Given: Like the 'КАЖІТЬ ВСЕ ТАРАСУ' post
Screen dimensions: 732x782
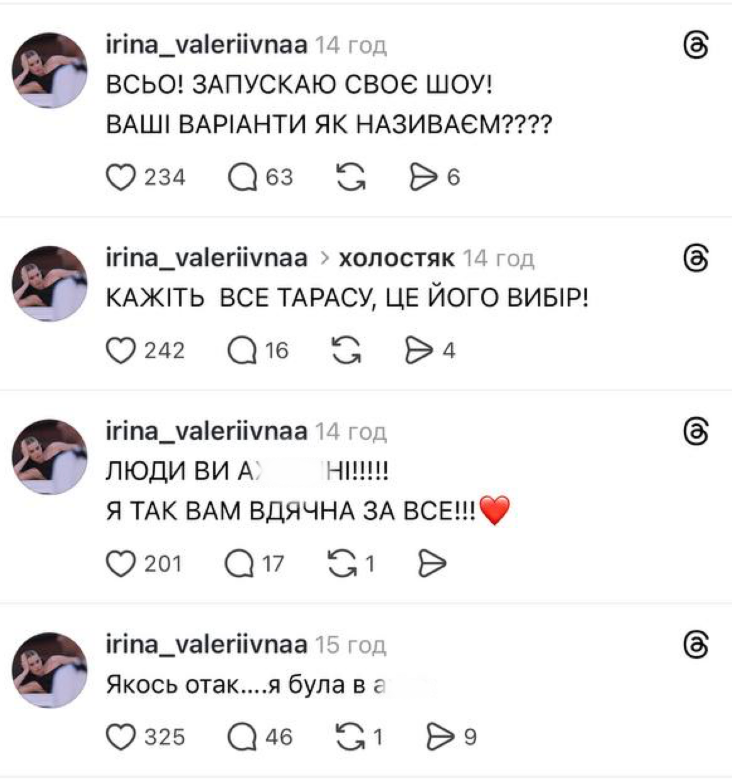Looking at the screenshot, I should coord(121,350).
